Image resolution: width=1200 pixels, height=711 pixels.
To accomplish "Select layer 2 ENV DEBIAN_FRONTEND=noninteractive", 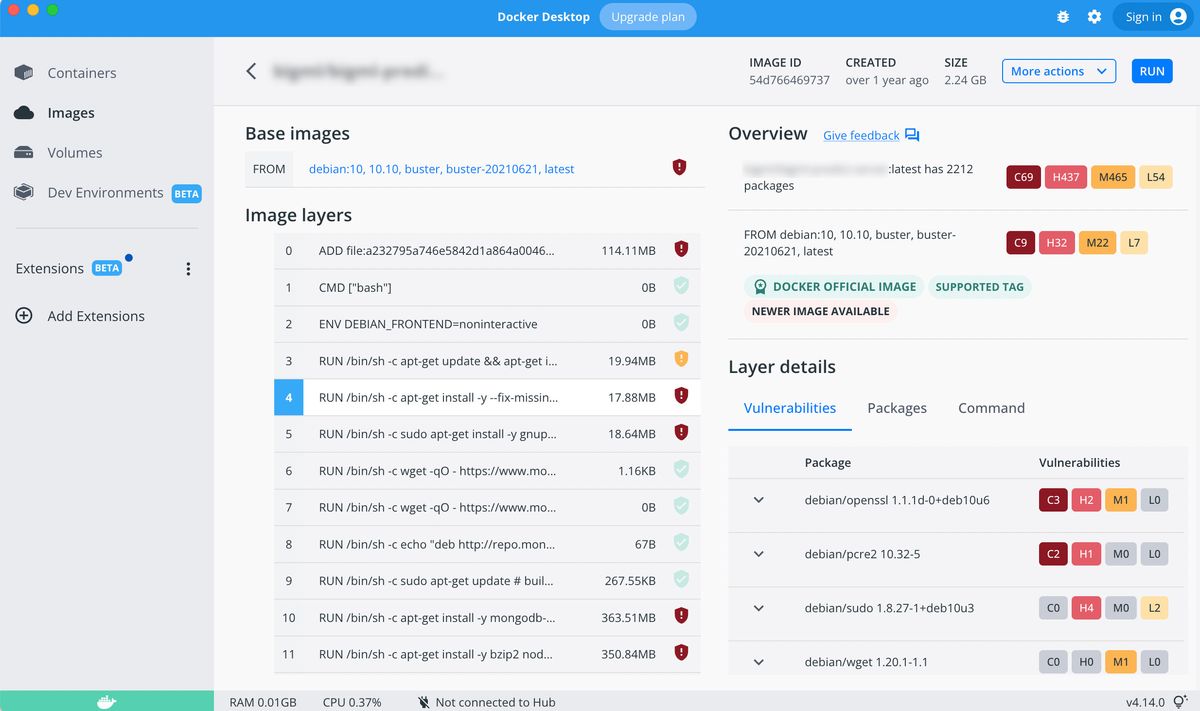I will tap(487, 323).
